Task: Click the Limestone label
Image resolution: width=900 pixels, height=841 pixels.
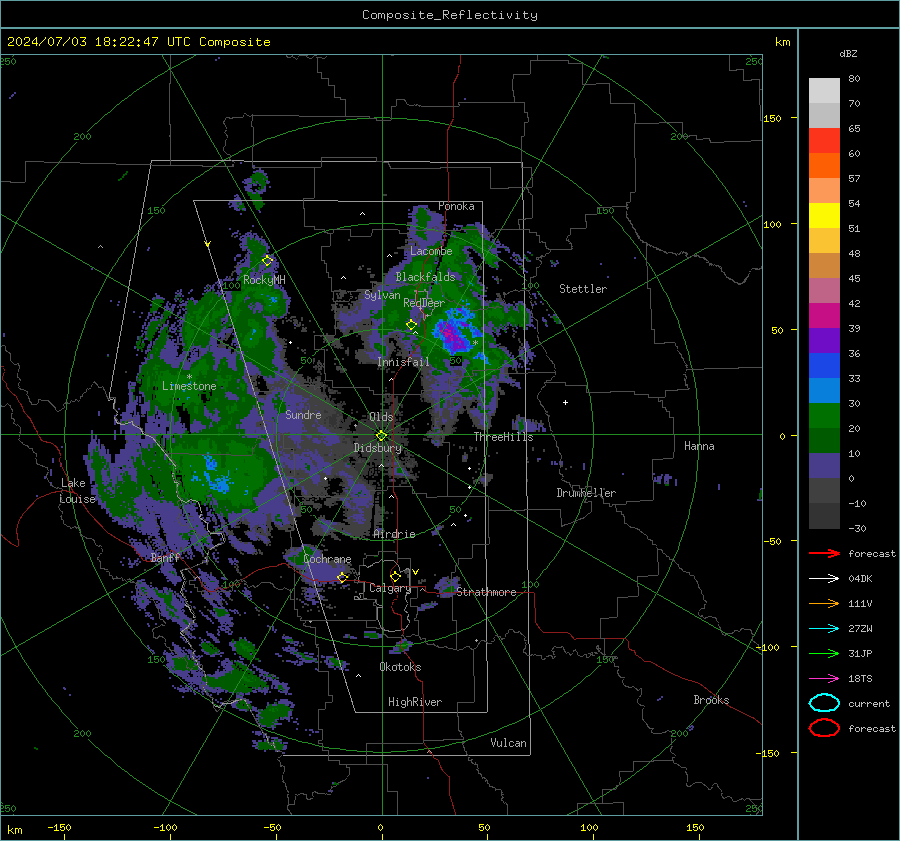Action: point(189,386)
